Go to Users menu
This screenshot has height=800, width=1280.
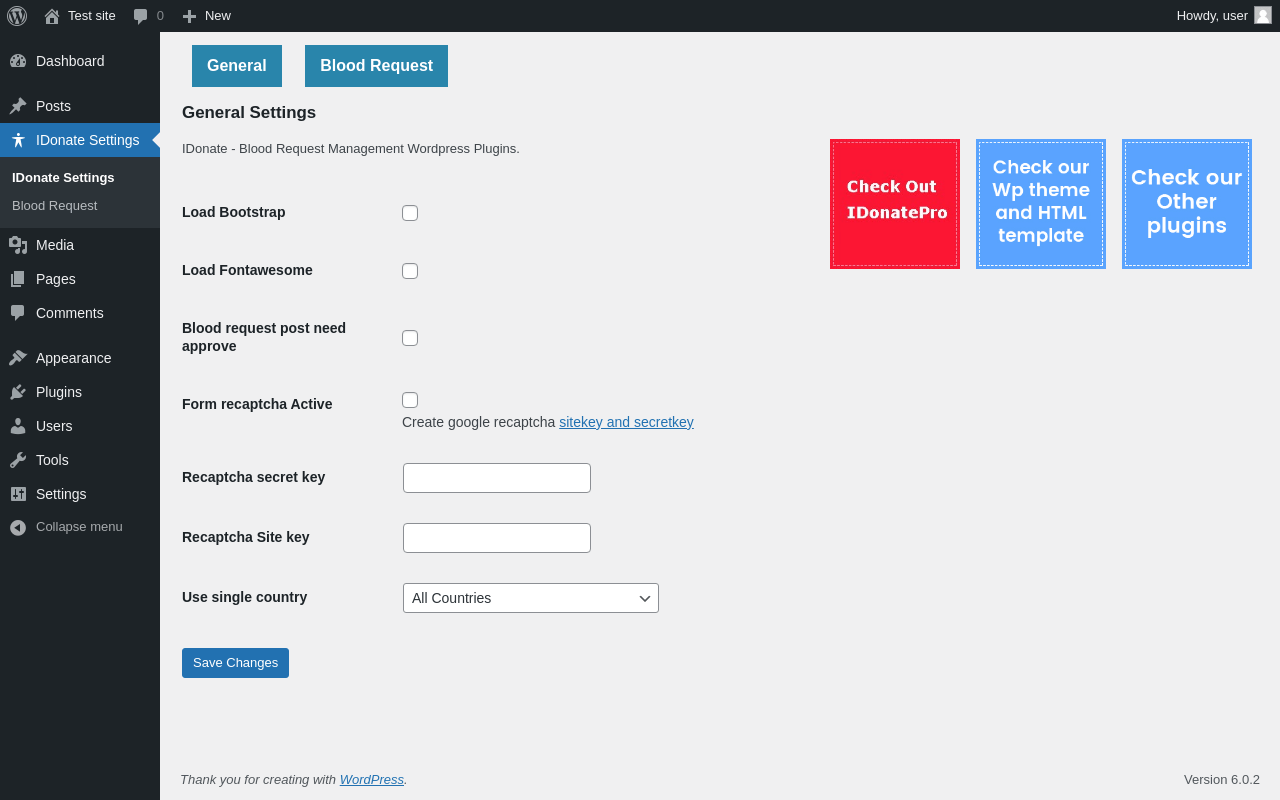pos(80,426)
